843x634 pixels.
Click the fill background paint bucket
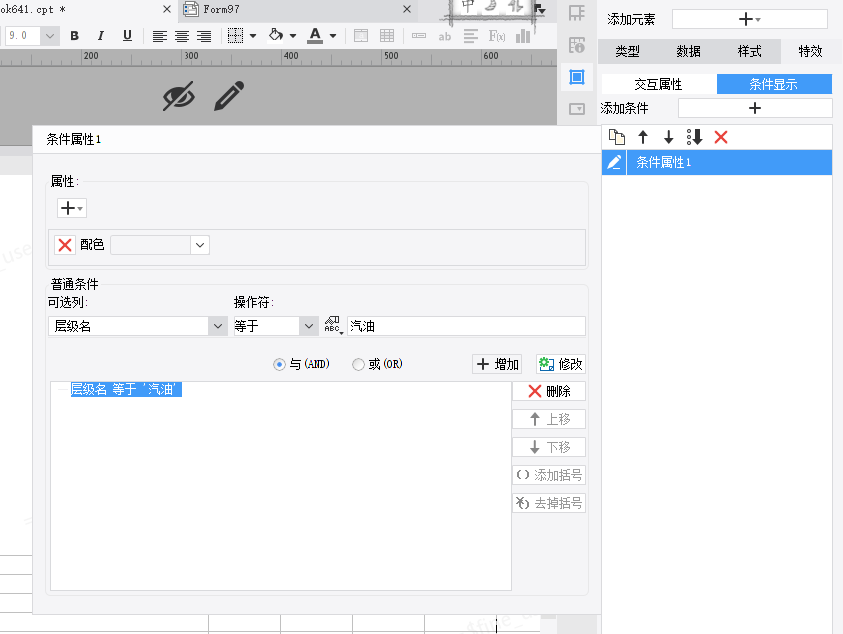pos(276,35)
